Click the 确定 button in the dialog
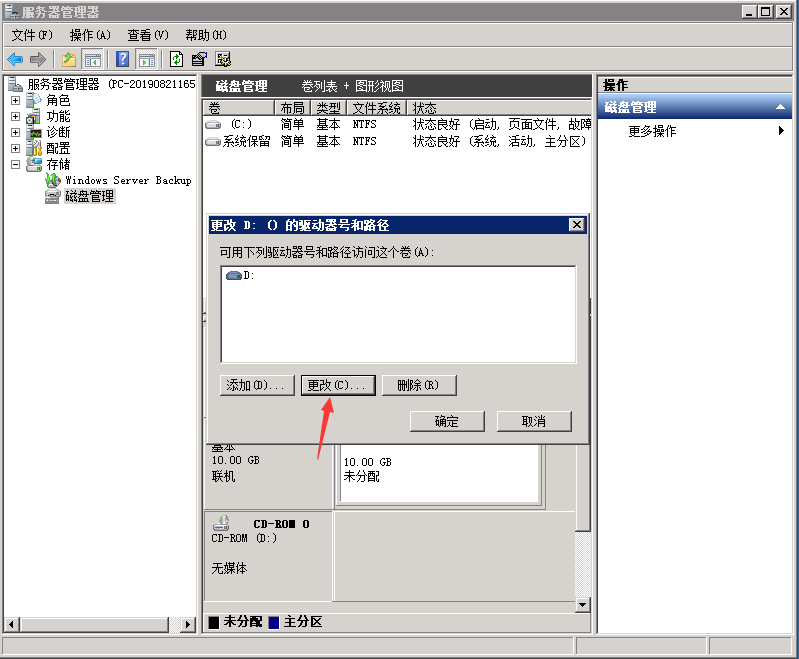Image resolution: width=799 pixels, height=659 pixels. pyautogui.click(x=447, y=421)
